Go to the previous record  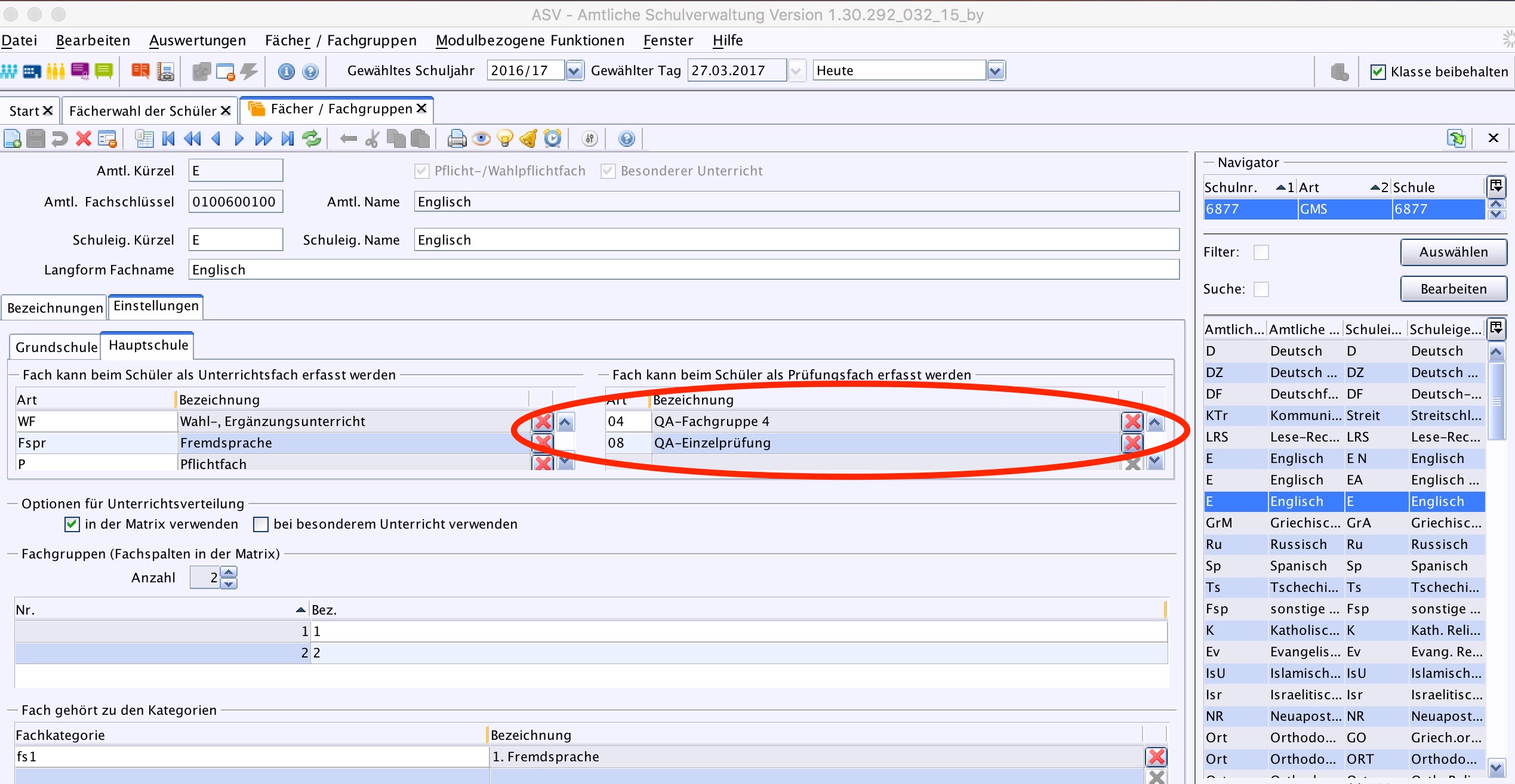(x=216, y=139)
